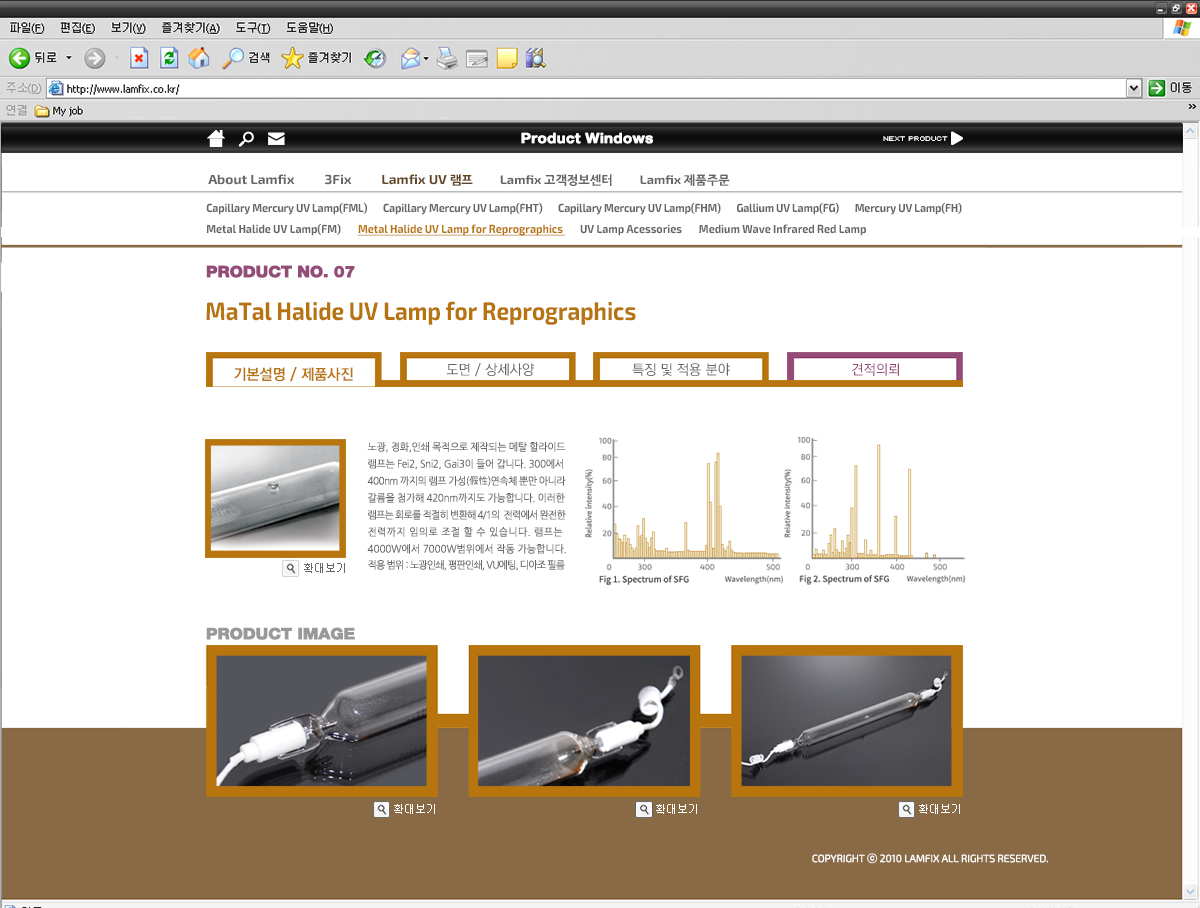Switch to 도면 / 상세사양 tab
The height and width of the screenshot is (908, 1200).
(x=489, y=369)
